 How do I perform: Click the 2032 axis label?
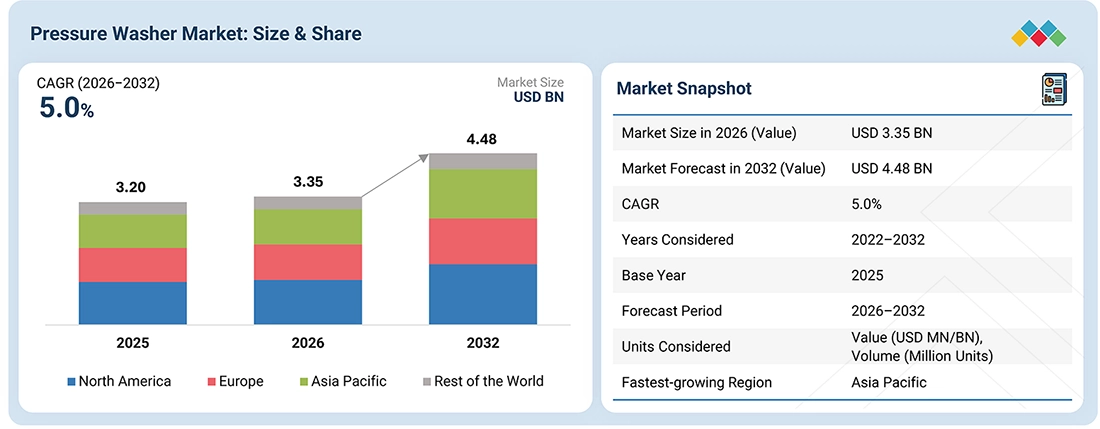point(483,343)
